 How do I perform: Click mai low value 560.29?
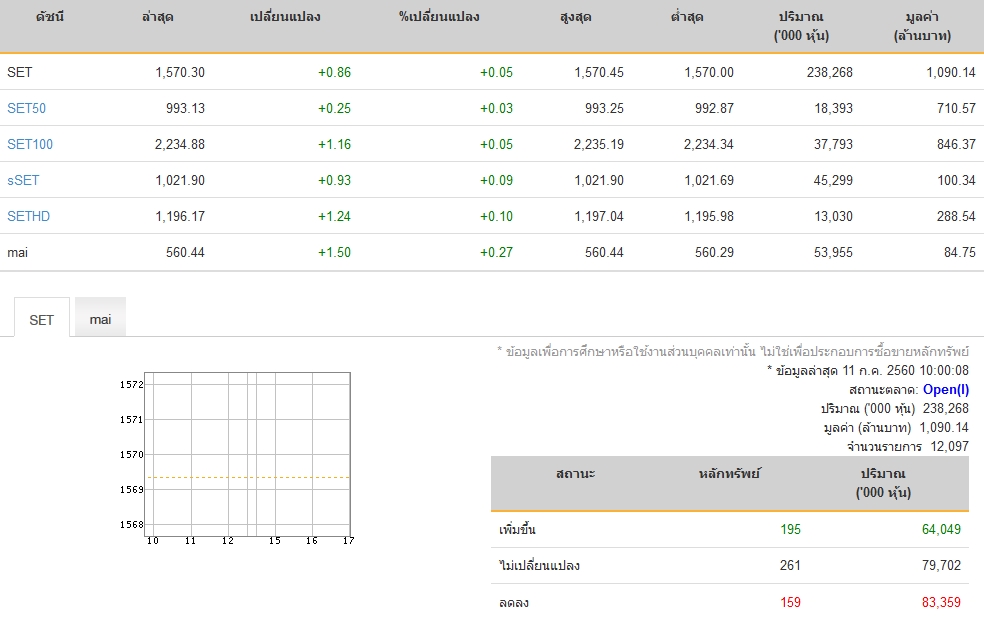[x=714, y=252]
